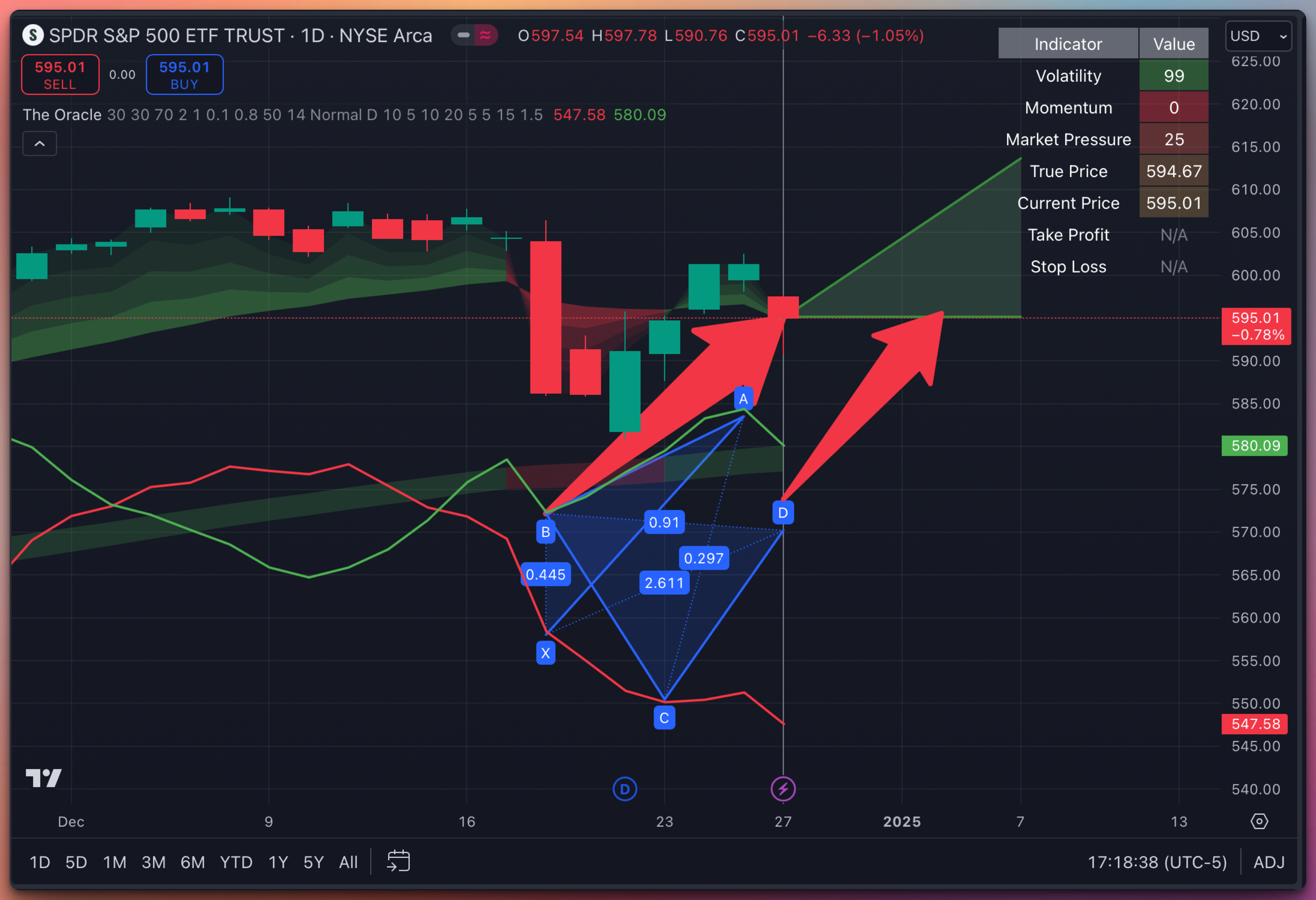Click the Momentum value 0 cell
This screenshot has height=900, width=1316.
click(x=1174, y=108)
